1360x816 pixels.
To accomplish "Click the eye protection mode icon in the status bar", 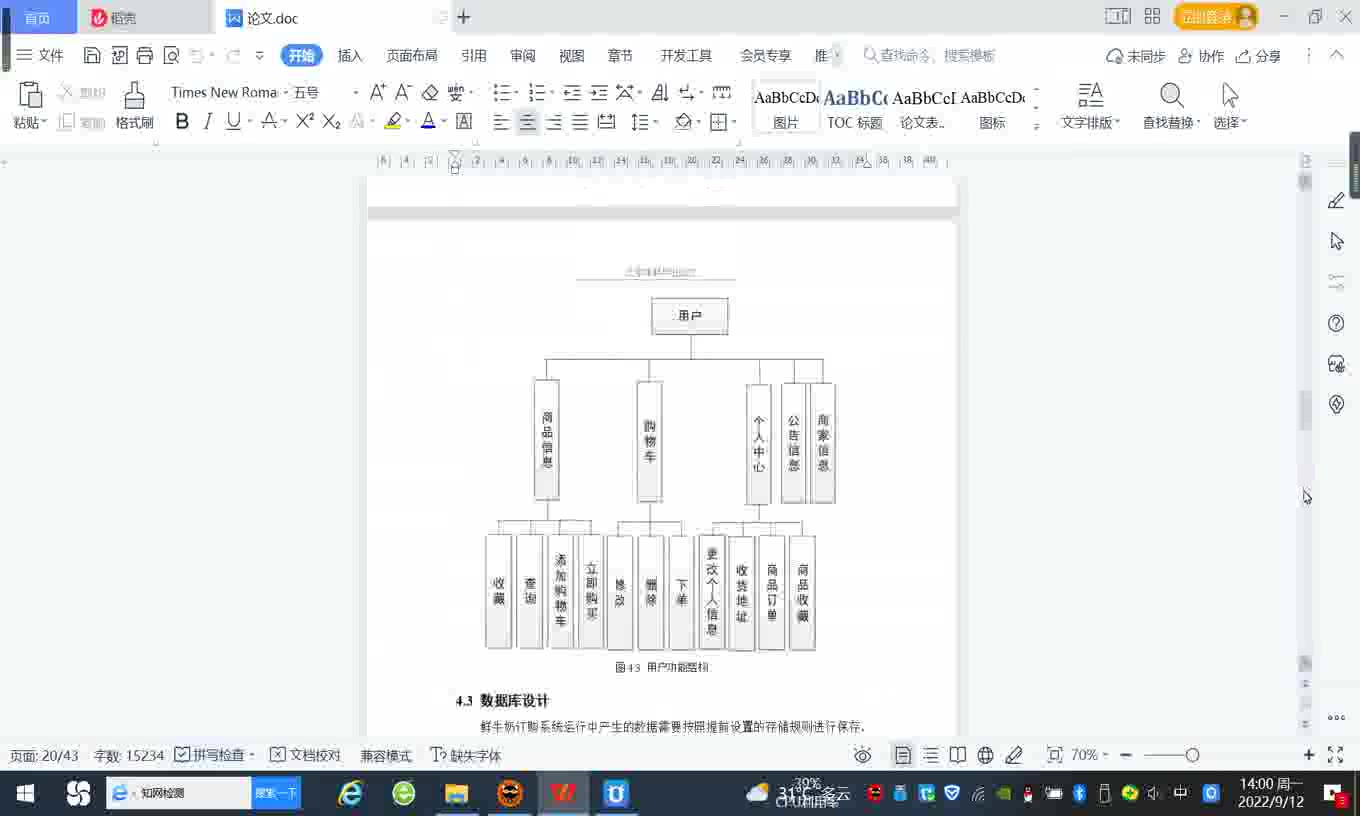I will [x=863, y=755].
